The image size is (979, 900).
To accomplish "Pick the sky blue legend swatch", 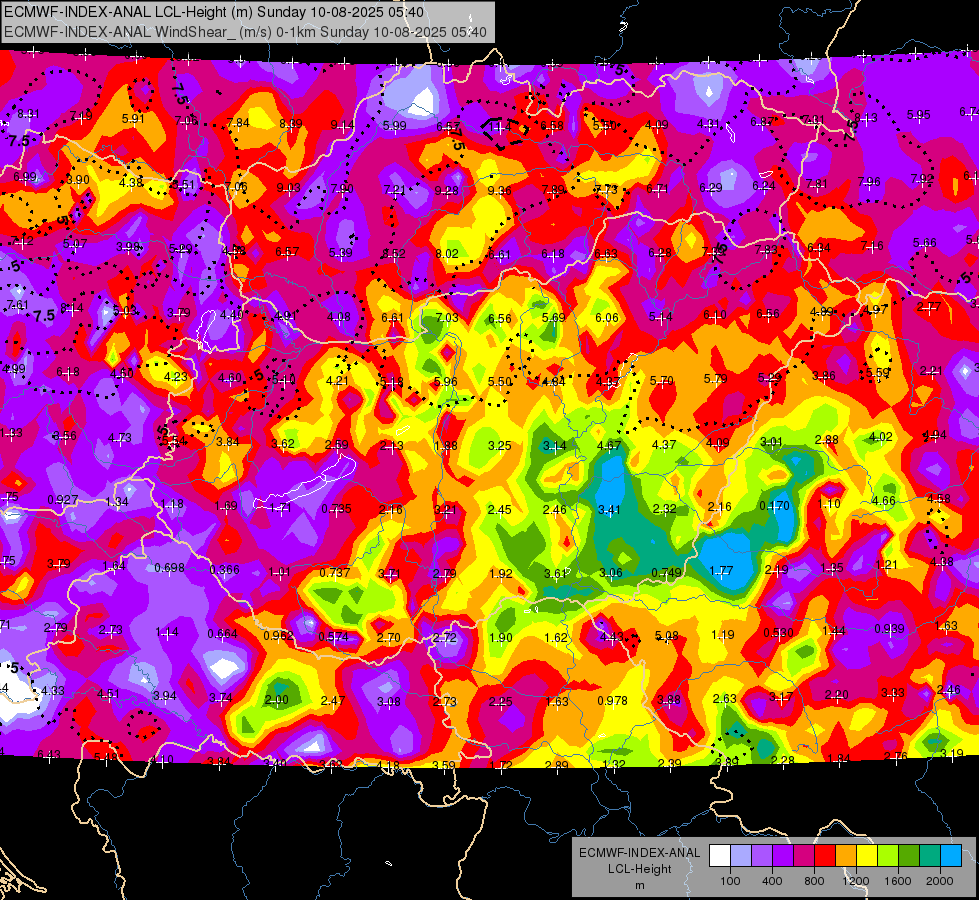I will 951,856.
